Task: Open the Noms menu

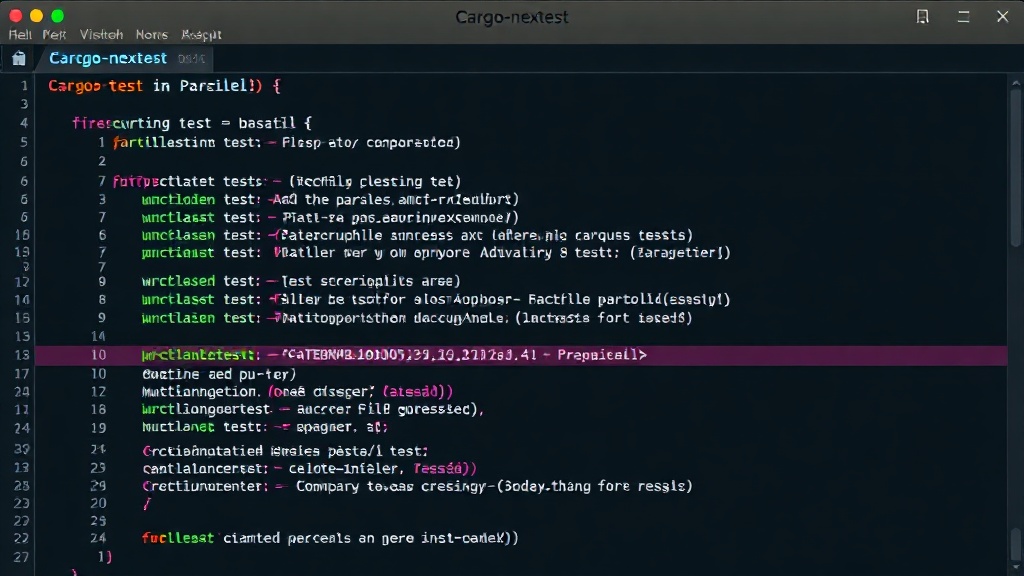Action: (152, 35)
